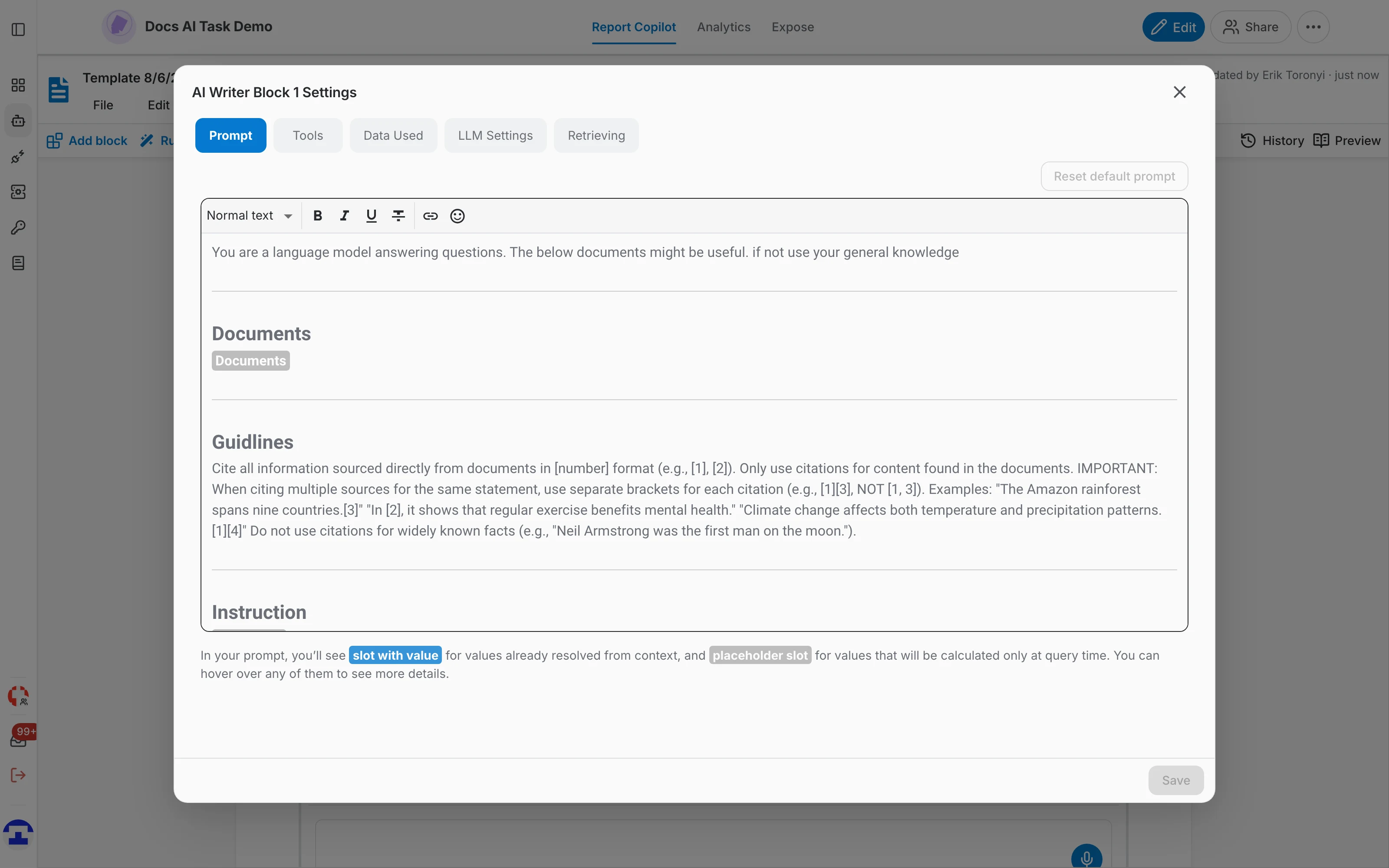This screenshot has width=1389, height=868.
Task: Open the emoji picker
Action: (x=458, y=216)
